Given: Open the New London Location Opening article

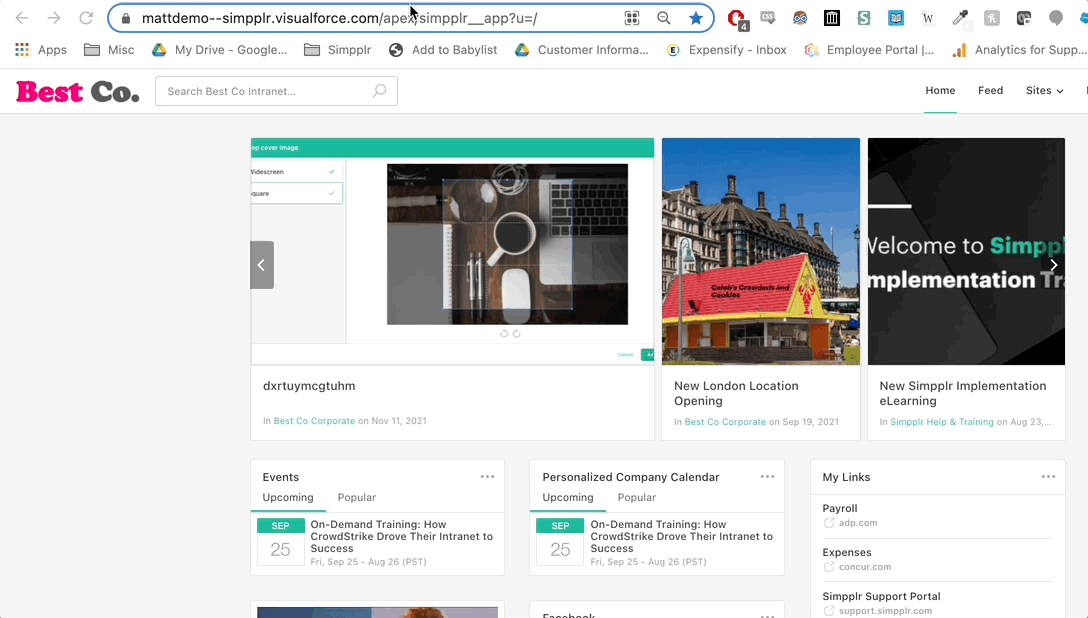Looking at the screenshot, I should 736,393.
